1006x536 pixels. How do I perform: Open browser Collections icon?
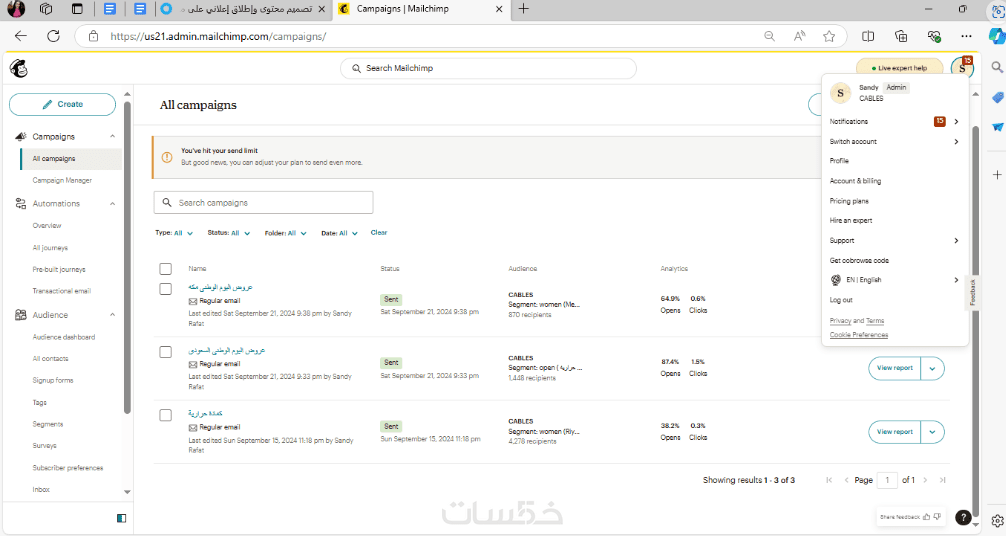(901, 37)
